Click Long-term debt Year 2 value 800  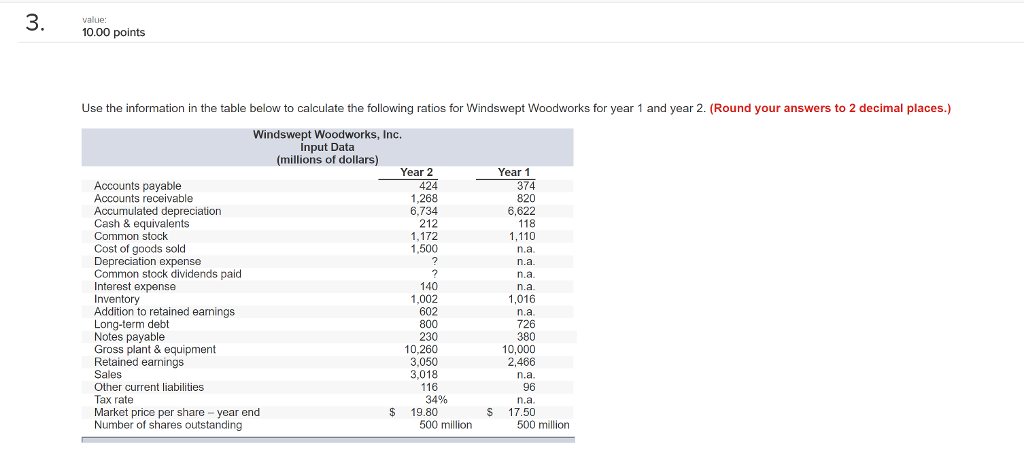coord(428,324)
